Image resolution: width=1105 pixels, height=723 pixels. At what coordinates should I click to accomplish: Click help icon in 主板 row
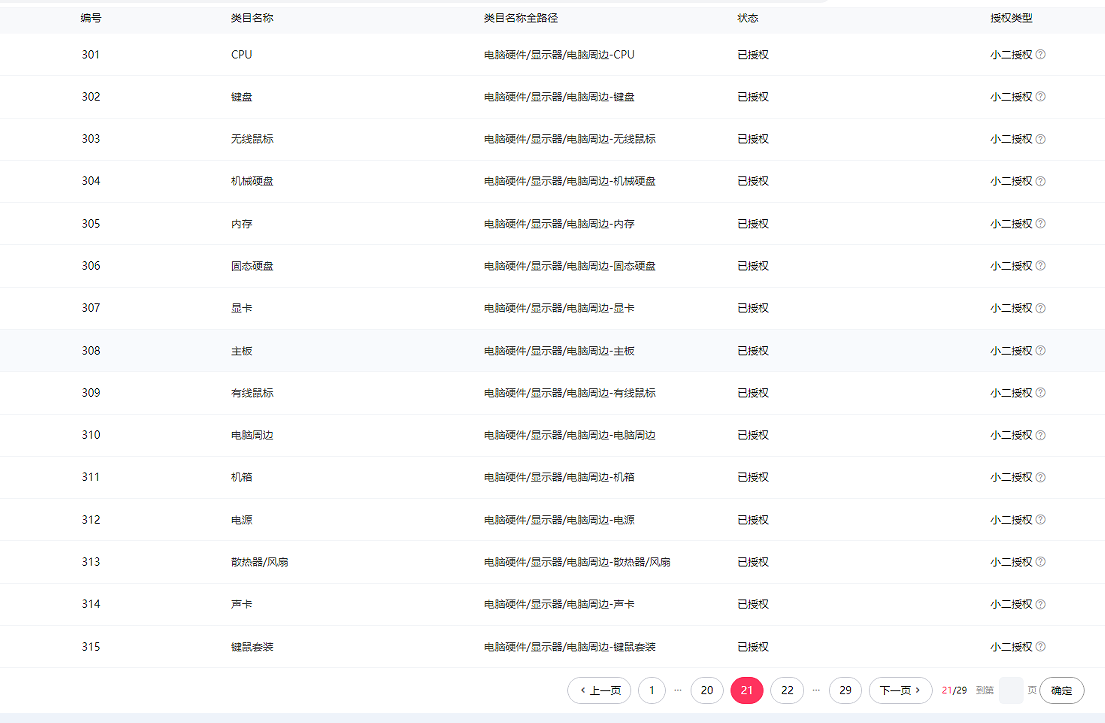(x=1040, y=351)
